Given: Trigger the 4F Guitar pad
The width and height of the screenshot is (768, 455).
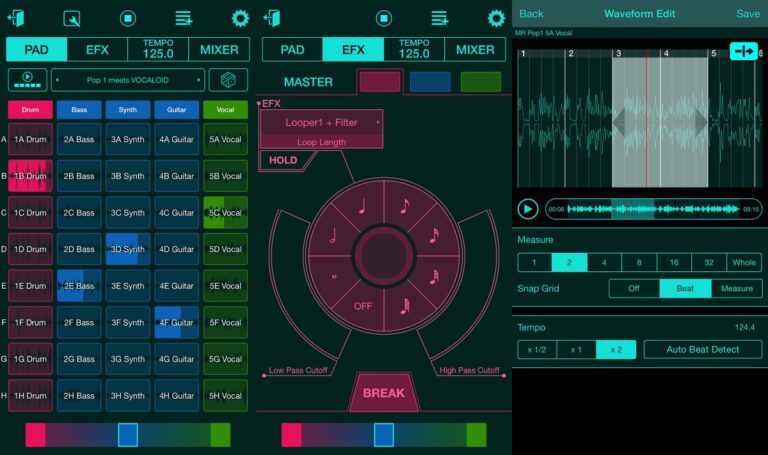Looking at the screenshot, I should pos(176,323).
